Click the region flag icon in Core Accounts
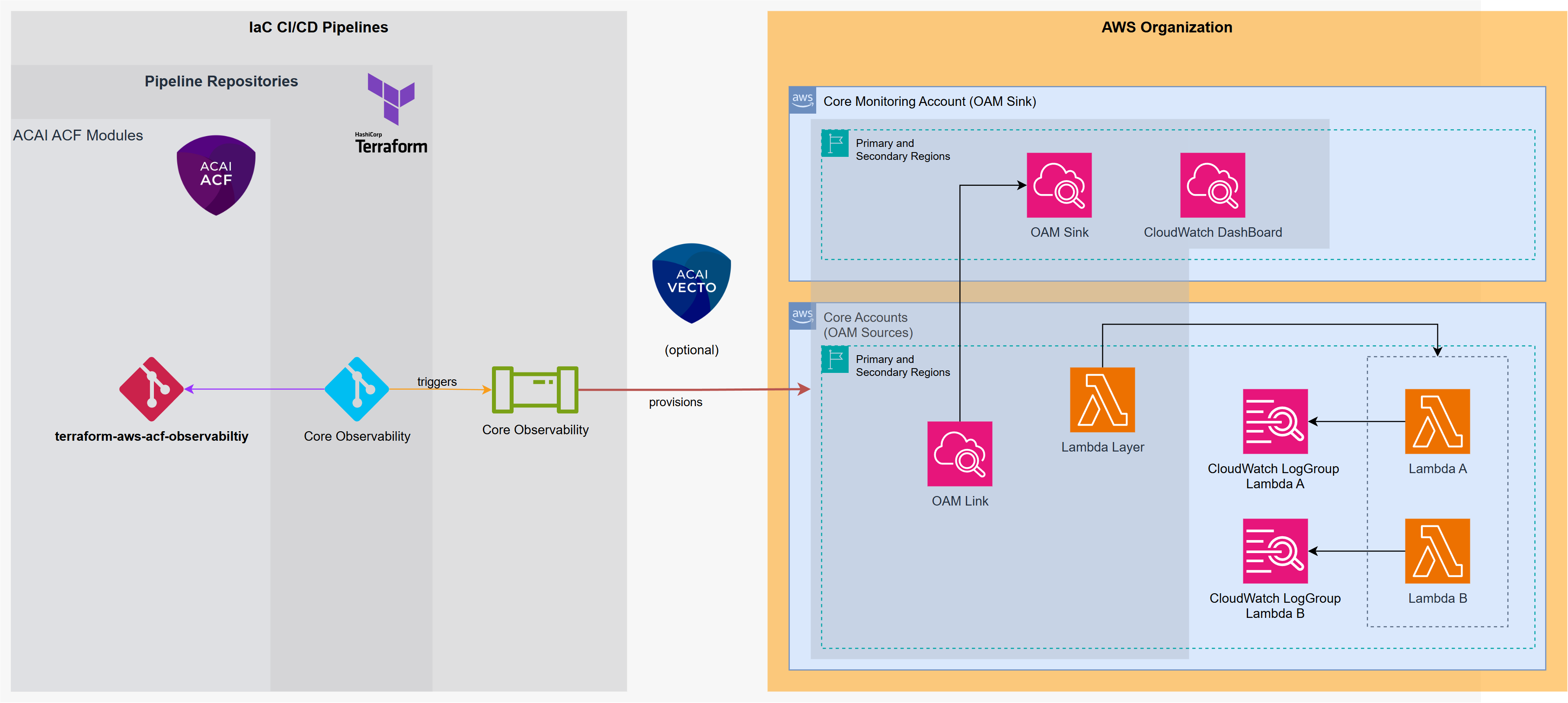Image resolution: width=1568 pixels, height=703 pixels. coord(834,359)
